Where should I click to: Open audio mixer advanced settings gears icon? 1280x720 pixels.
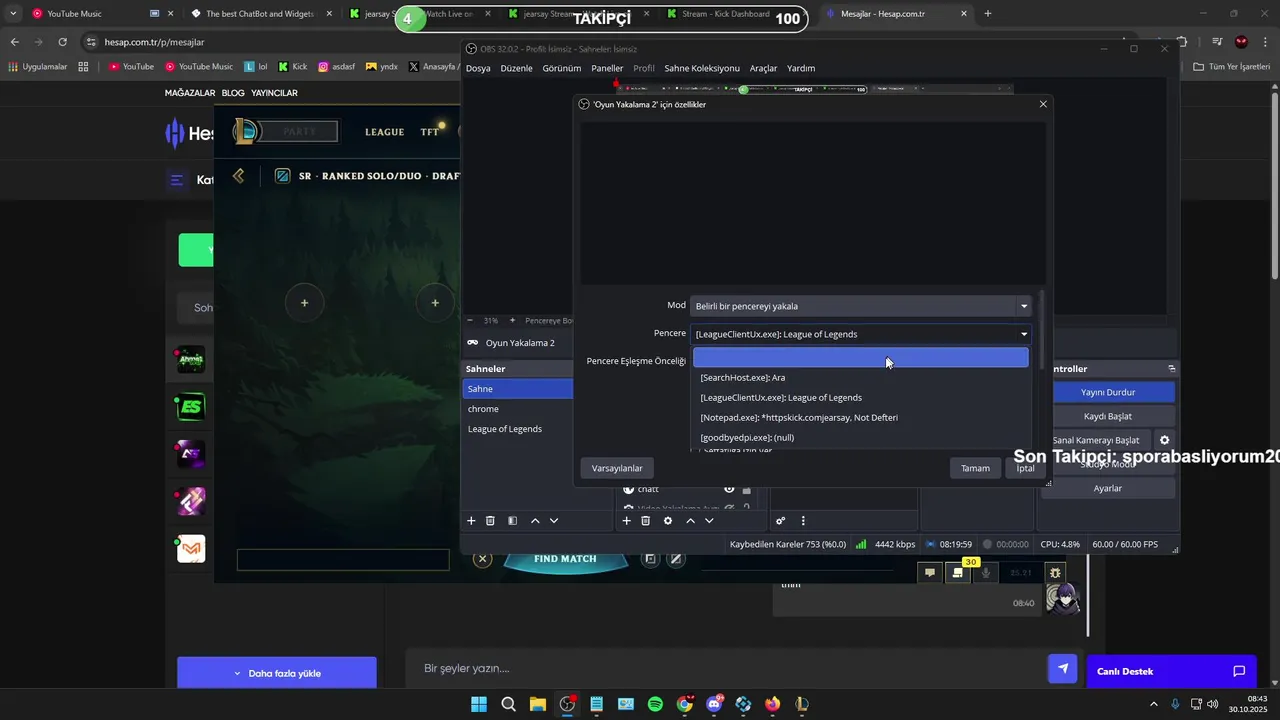pos(780,521)
